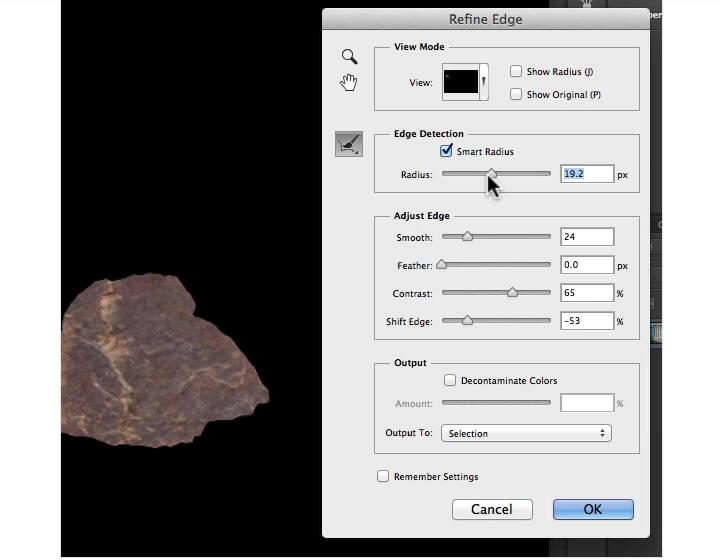Click the Feather slider handle
The width and height of the screenshot is (720, 560).
pyautogui.click(x=442, y=265)
